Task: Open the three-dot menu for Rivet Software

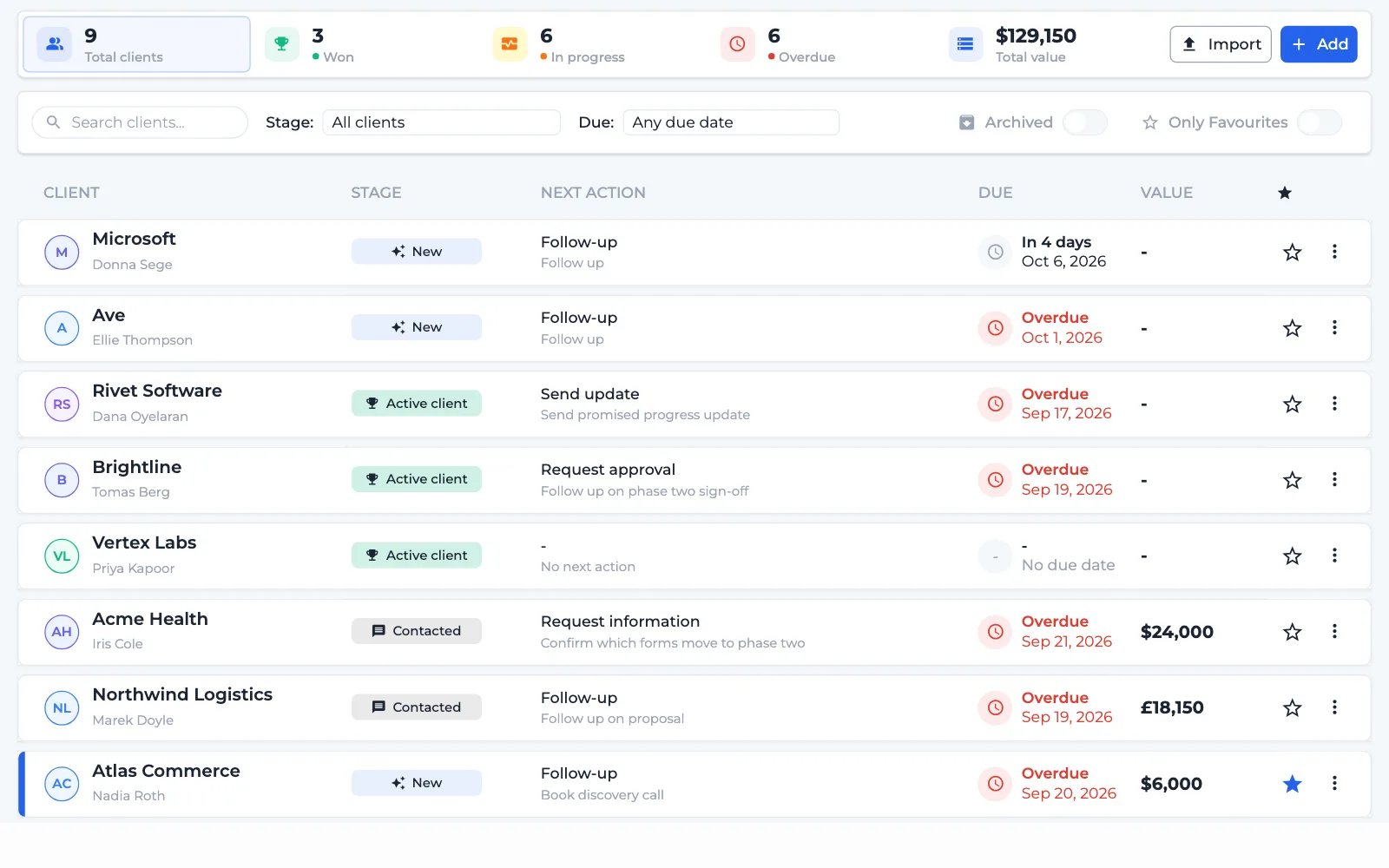Action: click(1334, 404)
